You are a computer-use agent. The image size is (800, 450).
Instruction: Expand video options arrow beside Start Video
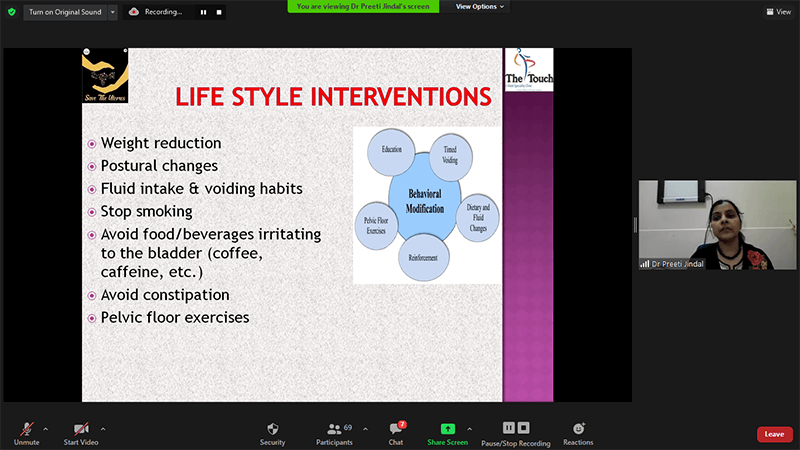click(x=103, y=428)
